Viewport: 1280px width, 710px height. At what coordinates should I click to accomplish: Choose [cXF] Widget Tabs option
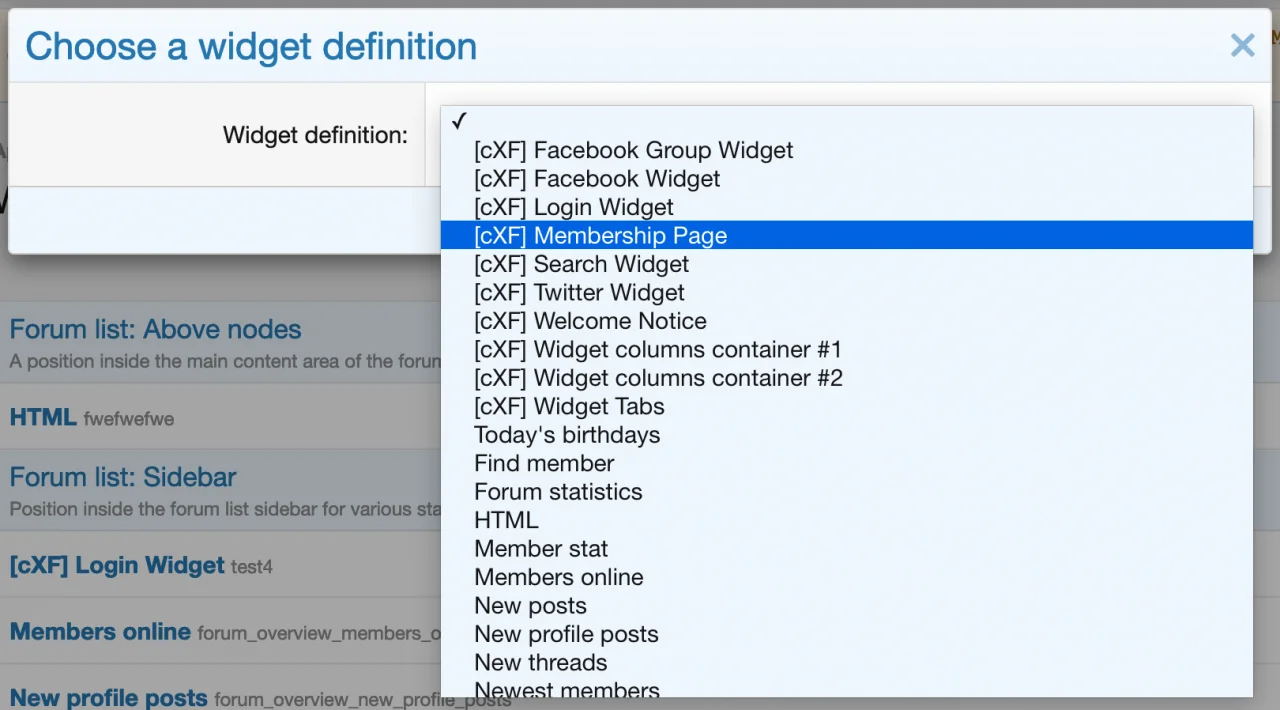[x=569, y=407]
